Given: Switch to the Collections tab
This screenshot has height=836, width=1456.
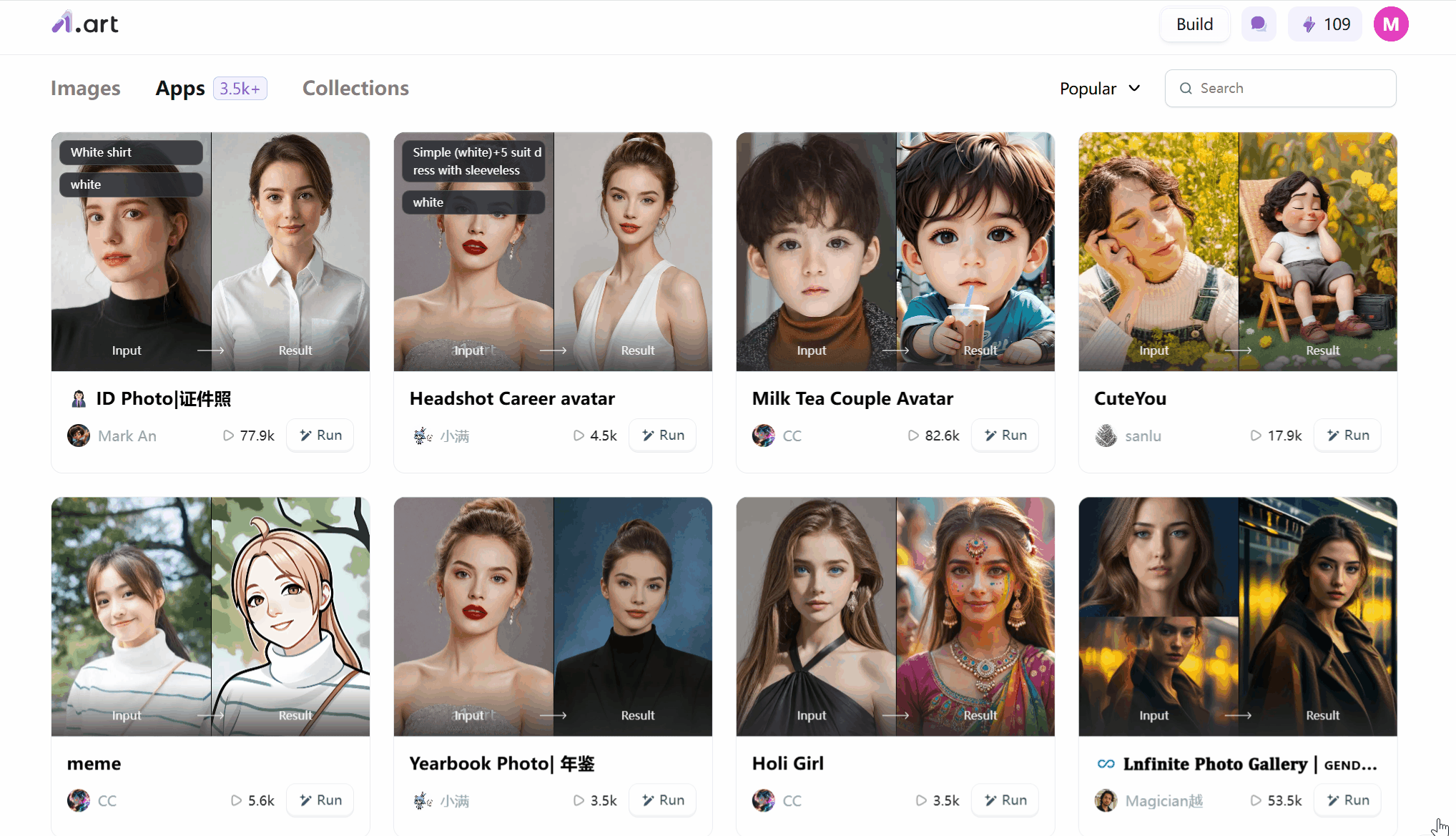Looking at the screenshot, I should [x=355, y=87].
